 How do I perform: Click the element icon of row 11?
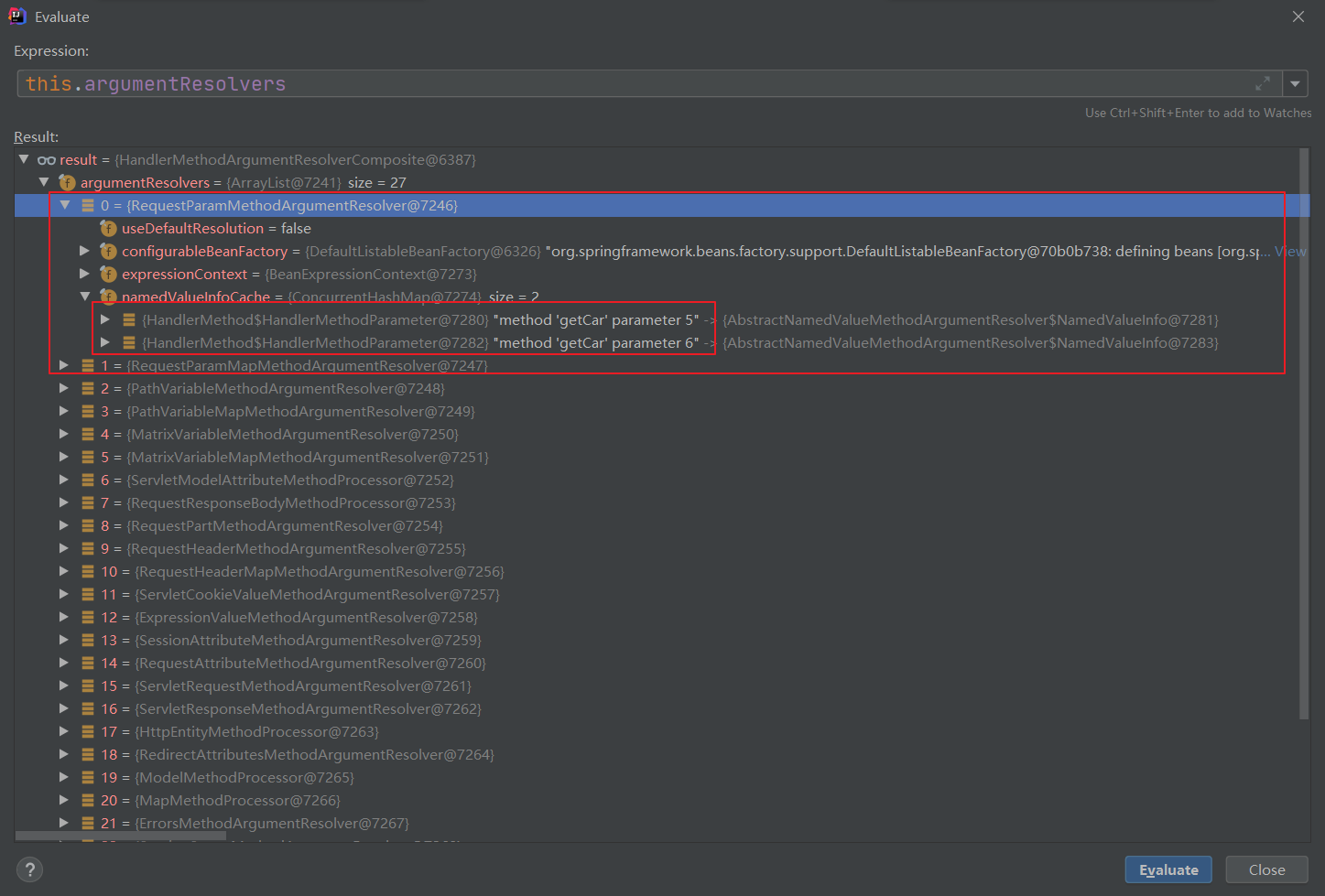point(88,594)
